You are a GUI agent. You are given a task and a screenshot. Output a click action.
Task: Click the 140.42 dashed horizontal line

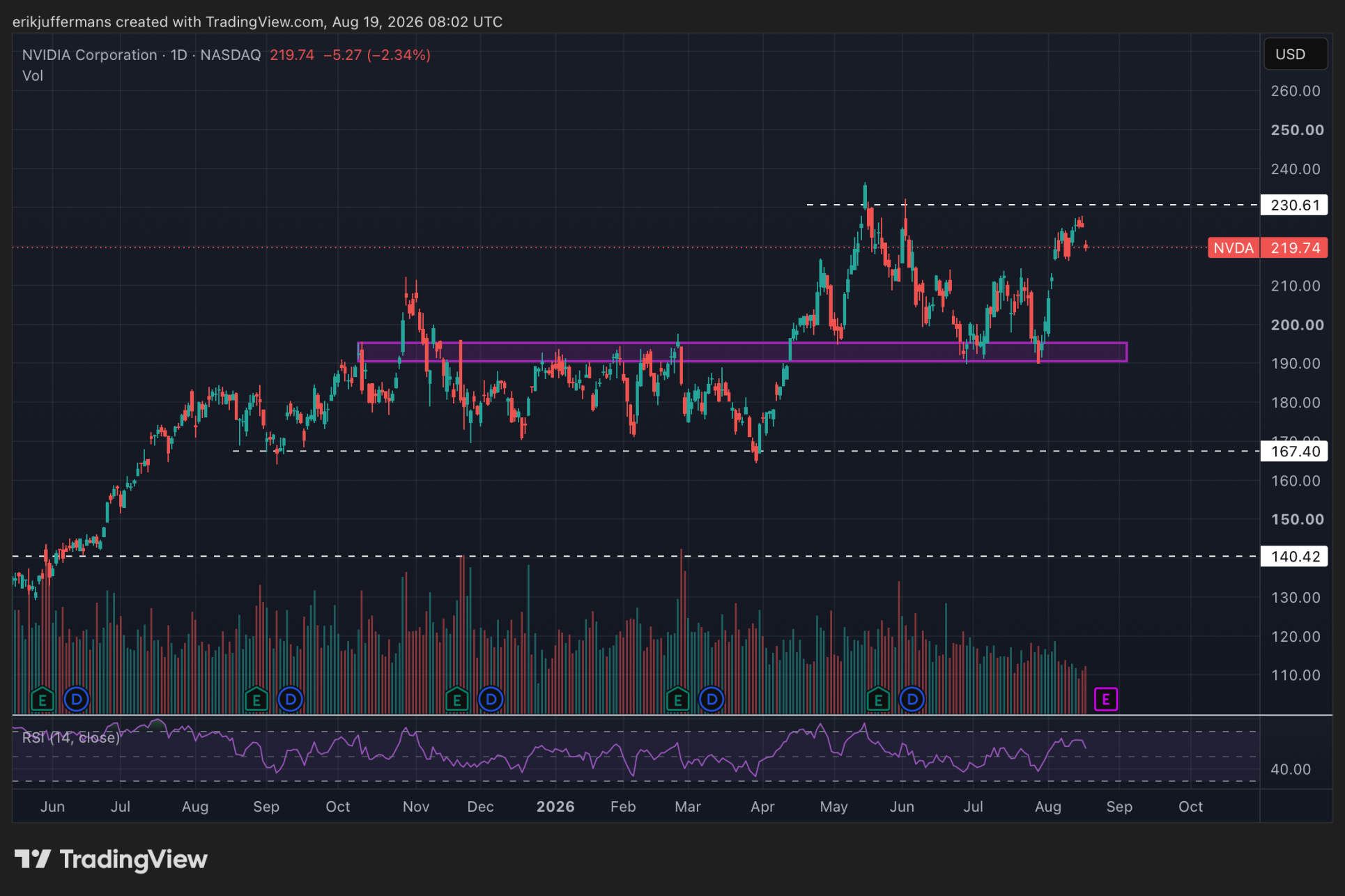point(636,557)
